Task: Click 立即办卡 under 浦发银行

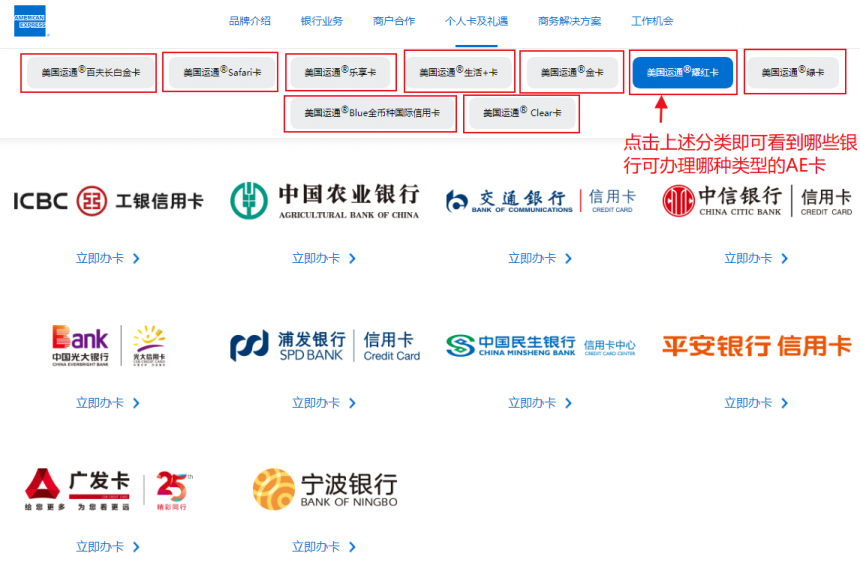Action: click(324, 403)
